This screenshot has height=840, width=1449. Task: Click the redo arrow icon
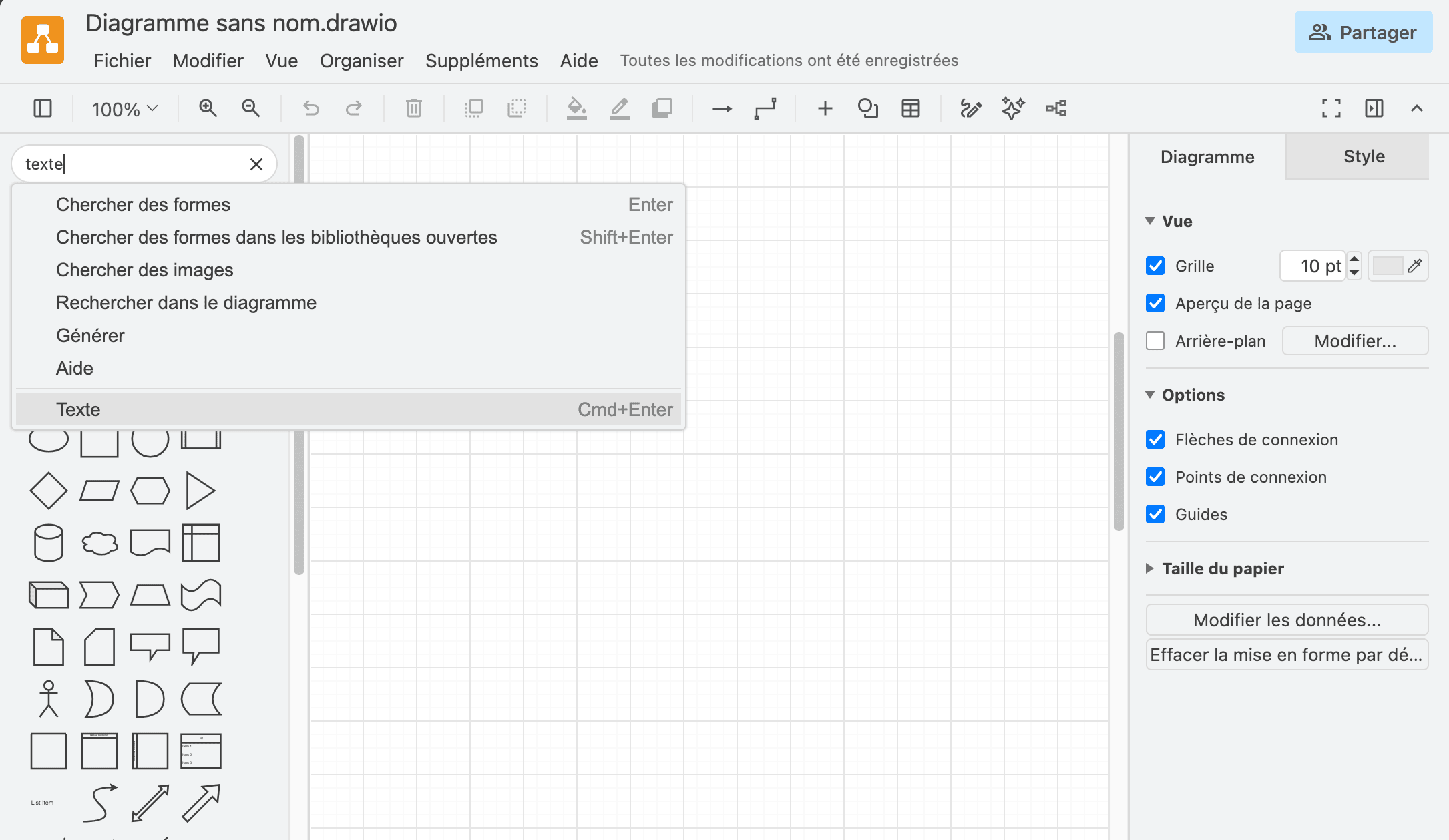coord(354,108)
